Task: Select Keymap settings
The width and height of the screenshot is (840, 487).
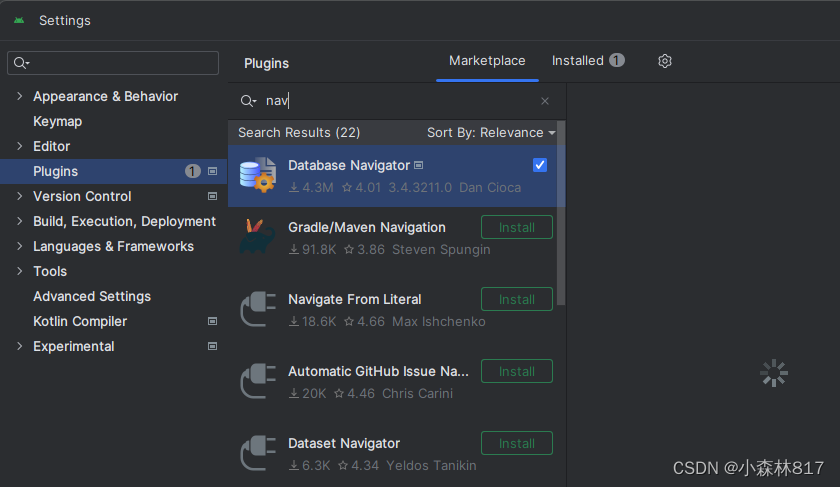Action: point(57,122)
